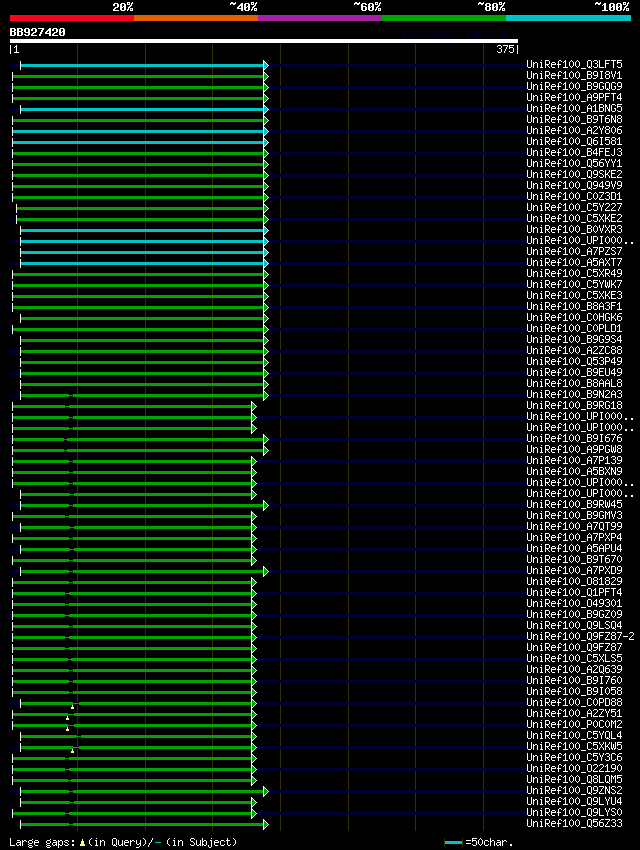Click the orange ~40% identity legend segment
Screen dimensions: 640x850
pos(196,18)
